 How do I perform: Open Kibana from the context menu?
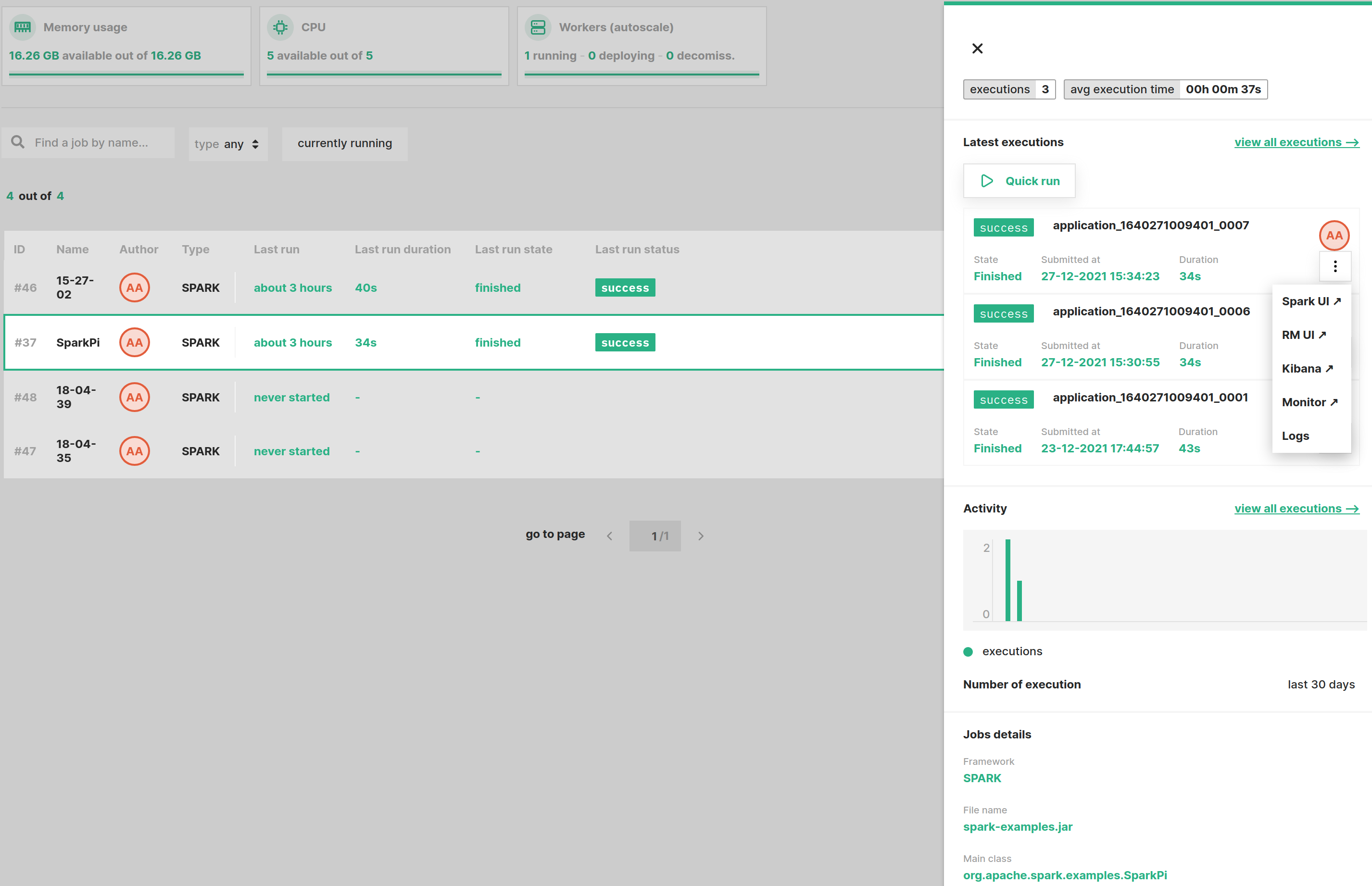[x=1307, y=369]
